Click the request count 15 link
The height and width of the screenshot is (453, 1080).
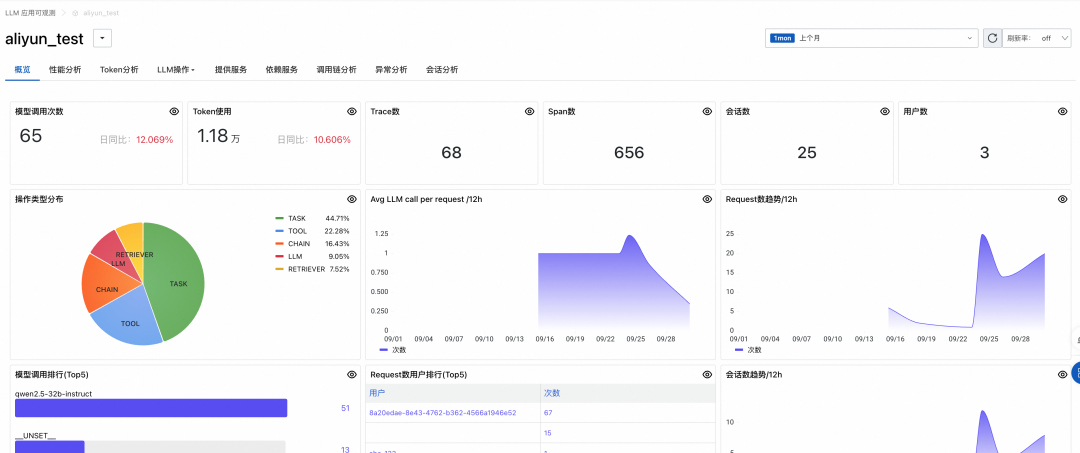point(548,433)
